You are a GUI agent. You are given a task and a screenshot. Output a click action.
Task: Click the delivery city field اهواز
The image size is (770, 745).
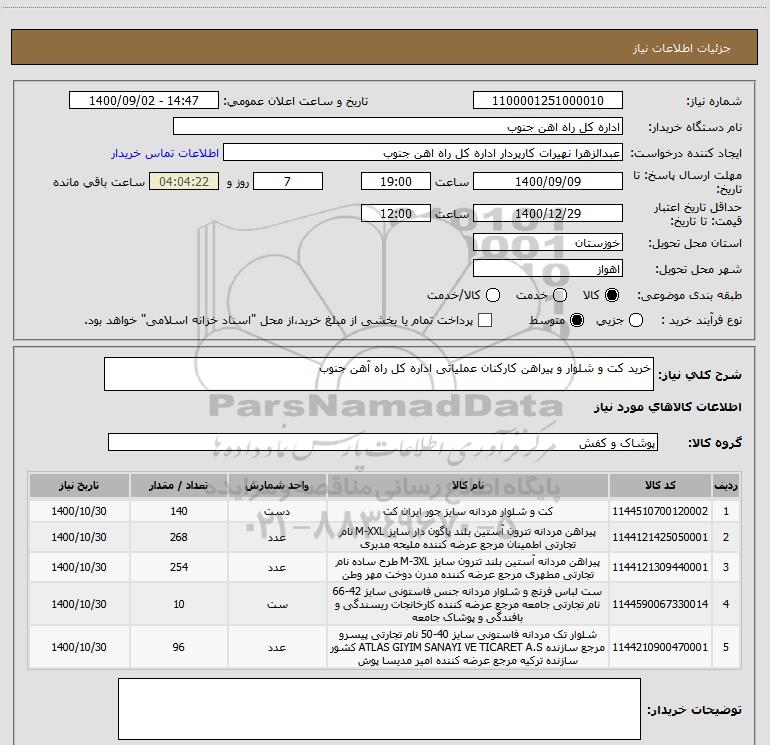(548, 269)
